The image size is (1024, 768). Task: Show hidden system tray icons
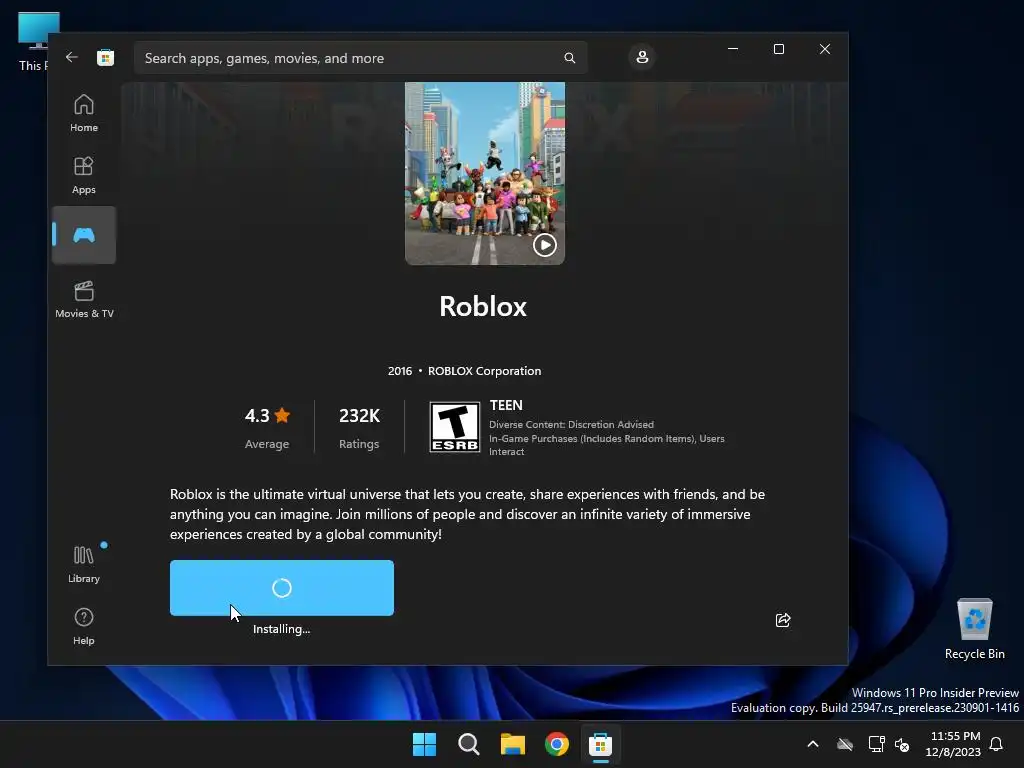pyautogui.click(x=813, y=744)
